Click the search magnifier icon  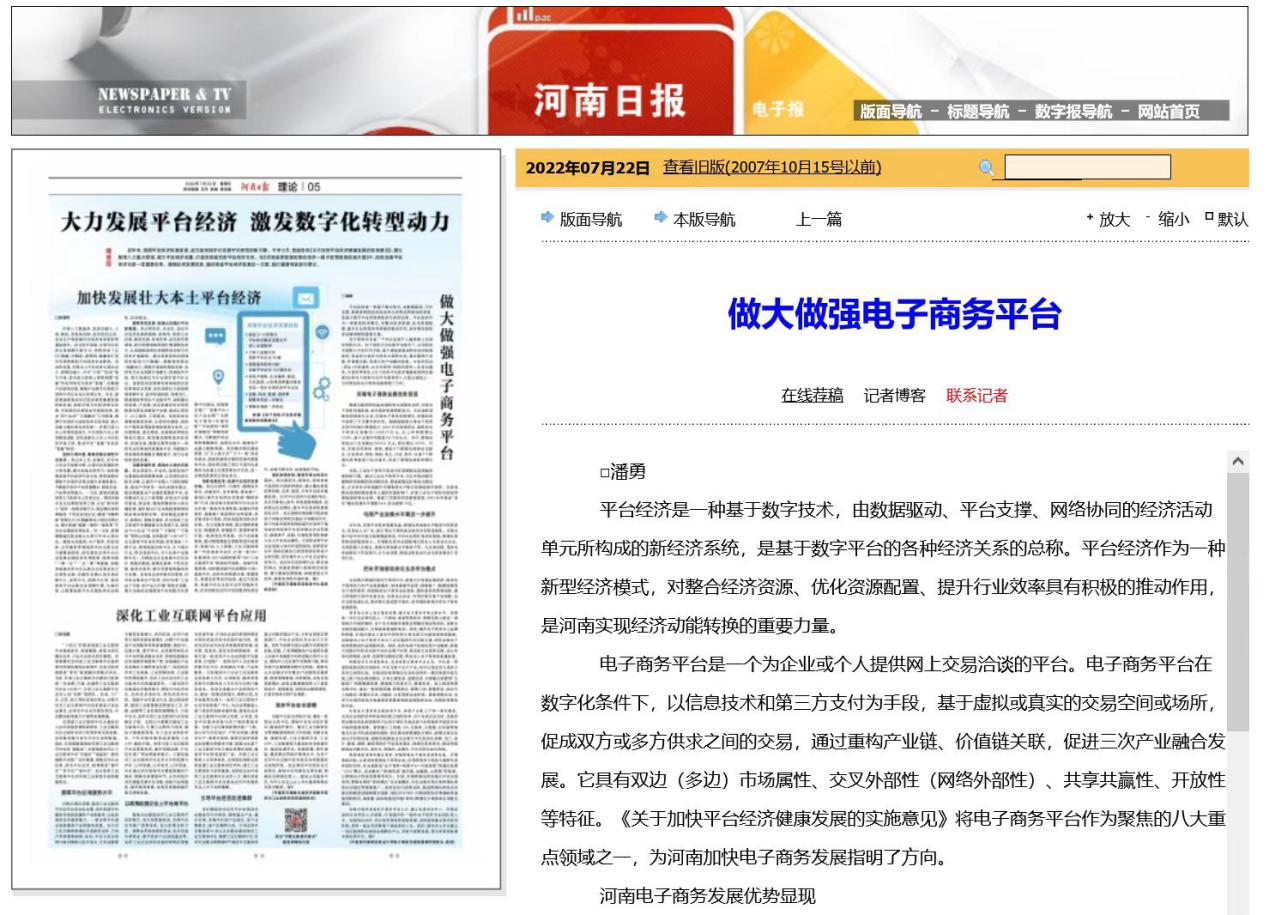pyautogui.click(x=987, y=168)
